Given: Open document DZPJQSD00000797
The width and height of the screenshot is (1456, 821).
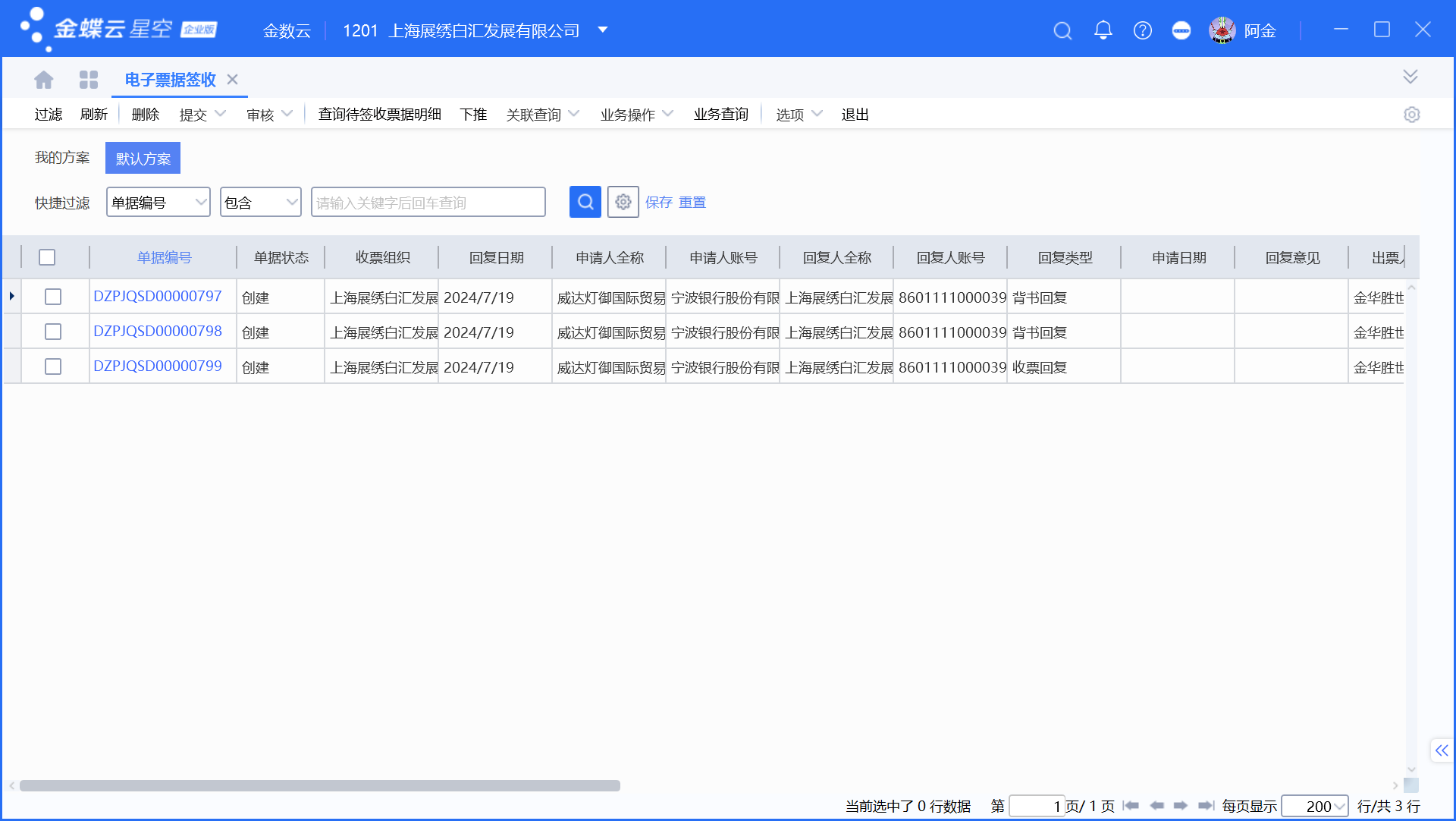Looking at the screenshot, I should click(158, 297).
